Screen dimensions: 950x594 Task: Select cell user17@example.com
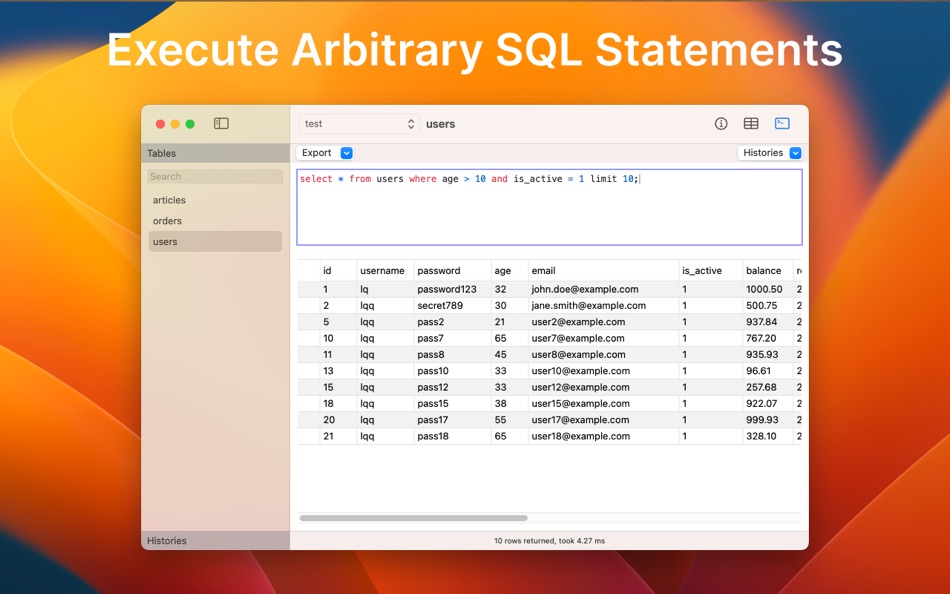(x=580, y=420)
